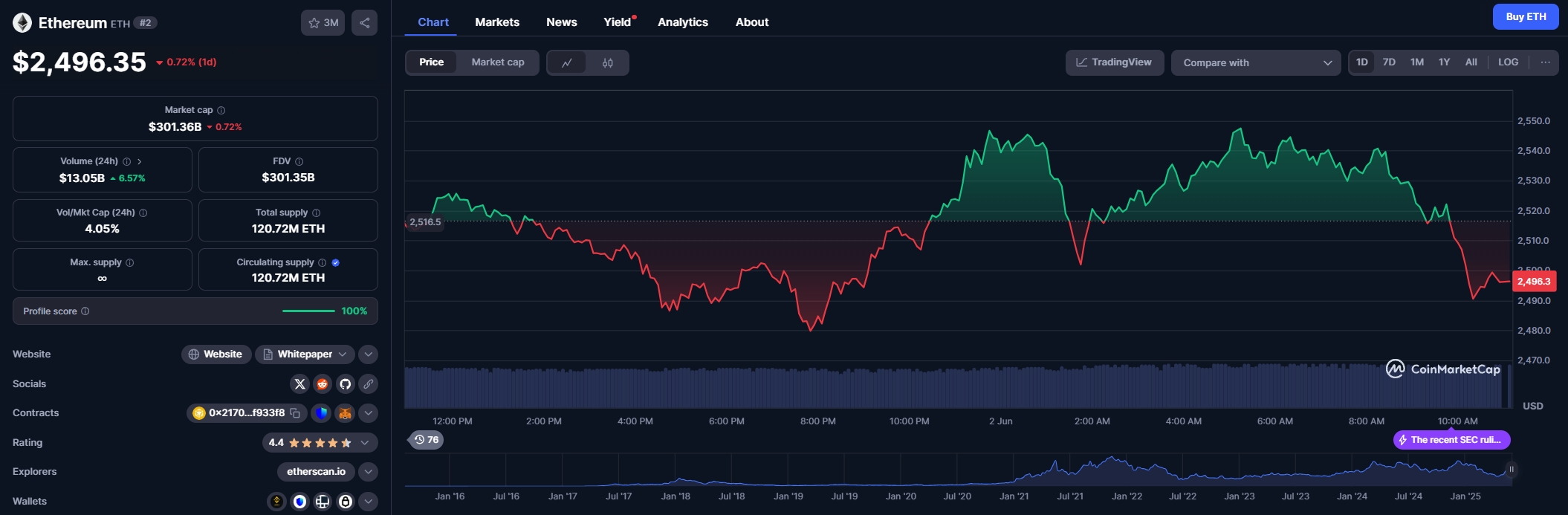Open the padlock wallet icon in Wallets
The height and width of the screenshot is (515, 1568).
[x=346, y=502]
